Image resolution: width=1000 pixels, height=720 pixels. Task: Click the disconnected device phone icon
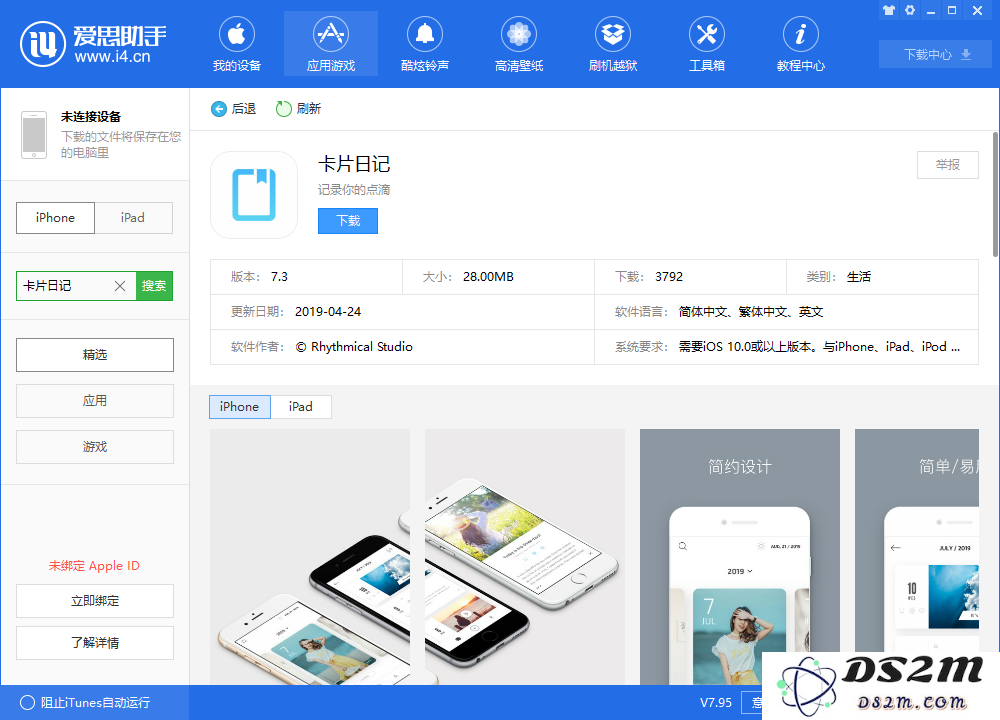point(34,135)
